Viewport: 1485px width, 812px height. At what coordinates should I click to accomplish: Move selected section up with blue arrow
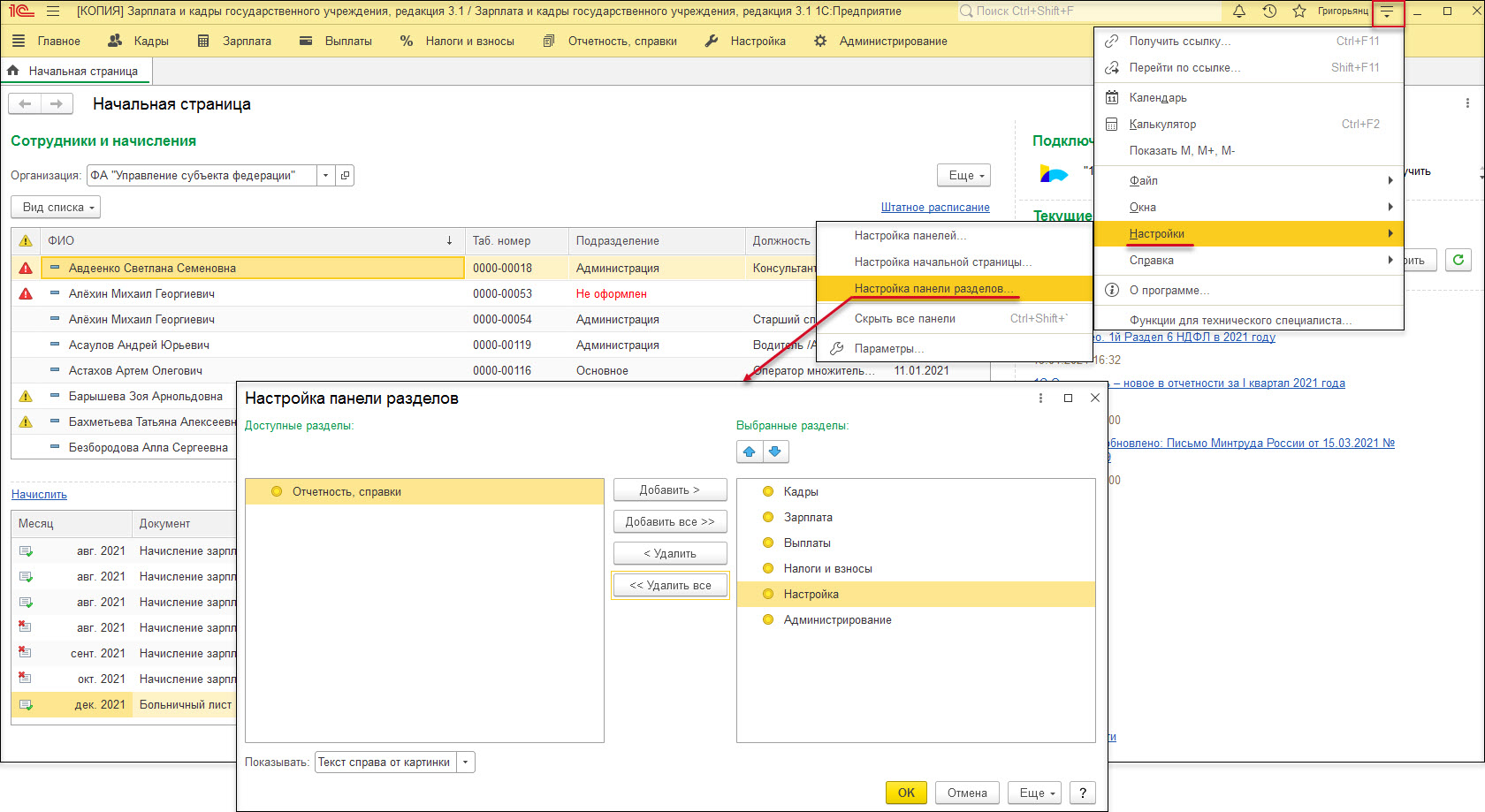tap(750, 452)
